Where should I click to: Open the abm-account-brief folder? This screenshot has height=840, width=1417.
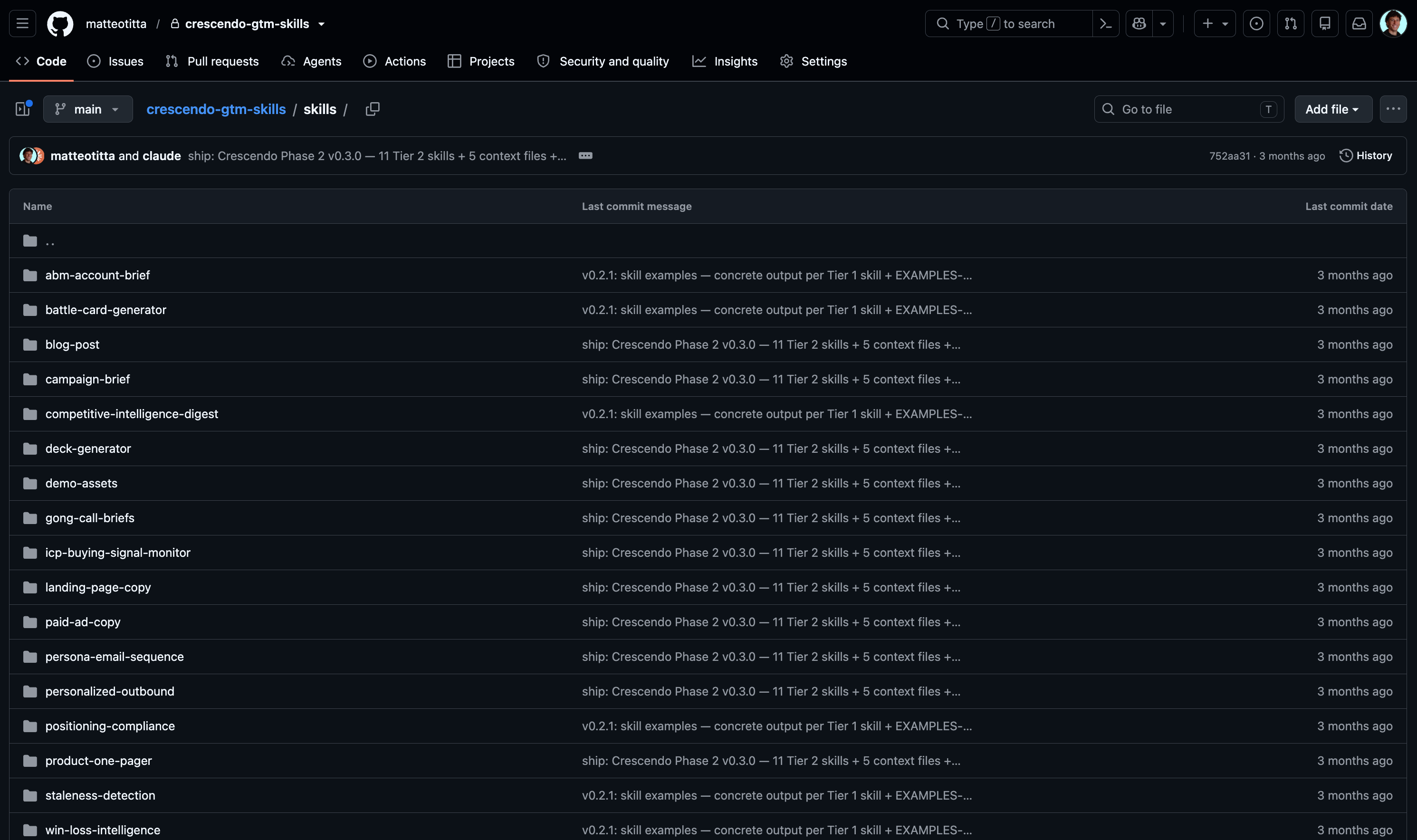pos(97,275)
